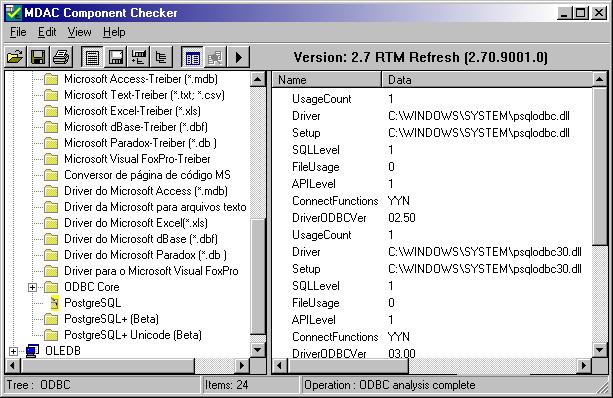Select PostgreSQL+ (Beta) in tree
613x398 pixels.
tap(111, 319)
